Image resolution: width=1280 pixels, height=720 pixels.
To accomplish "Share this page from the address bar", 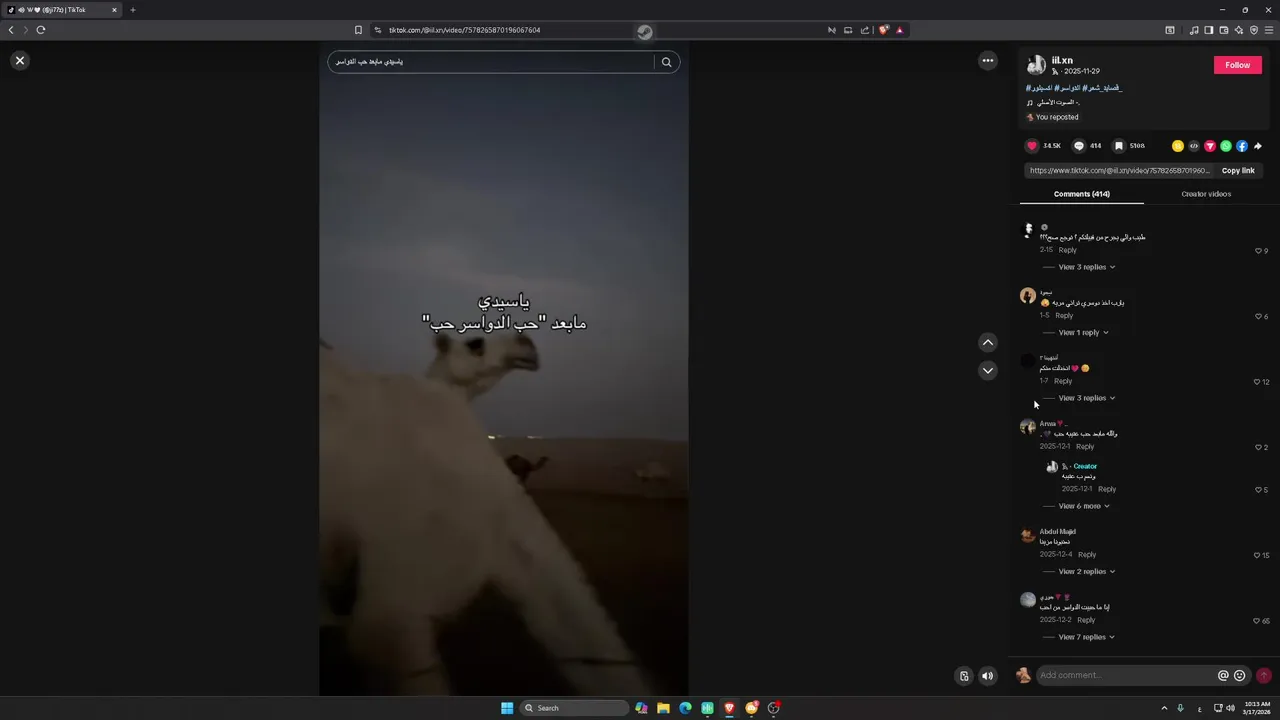I will pos(865,30).
